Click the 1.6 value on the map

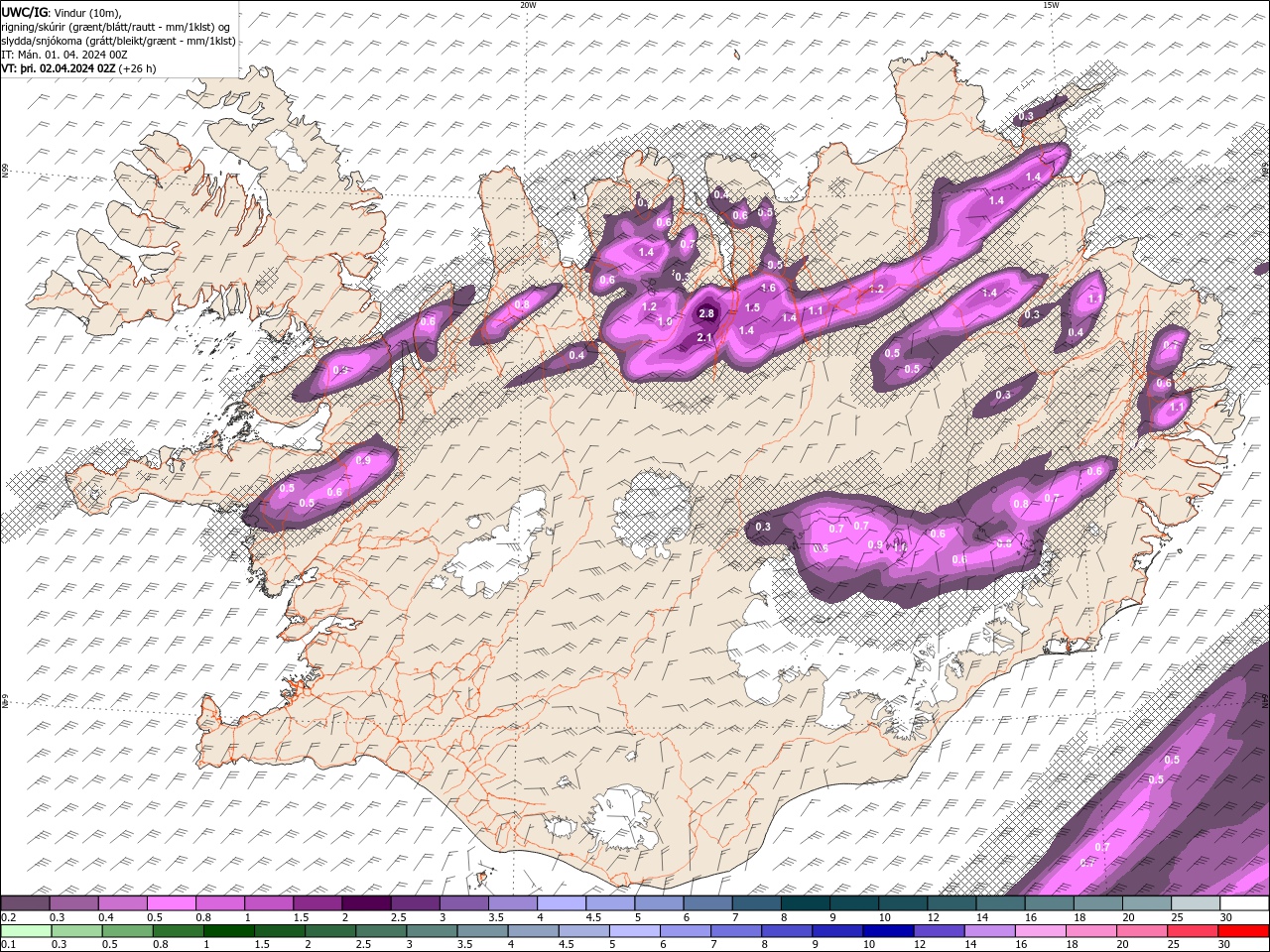tap(768, 289)
